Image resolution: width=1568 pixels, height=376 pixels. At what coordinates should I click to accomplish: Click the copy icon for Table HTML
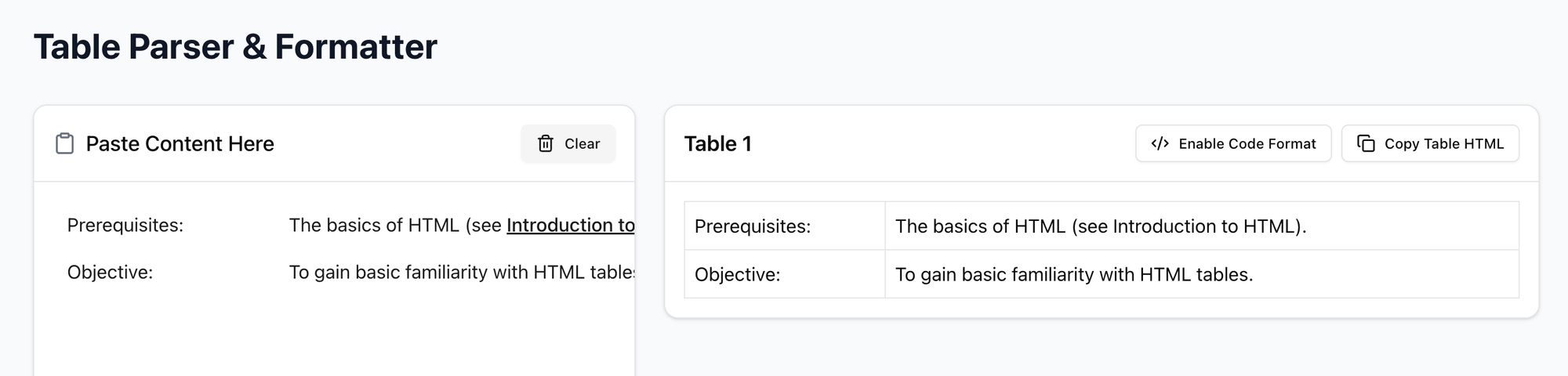[x=1366, y=143]
